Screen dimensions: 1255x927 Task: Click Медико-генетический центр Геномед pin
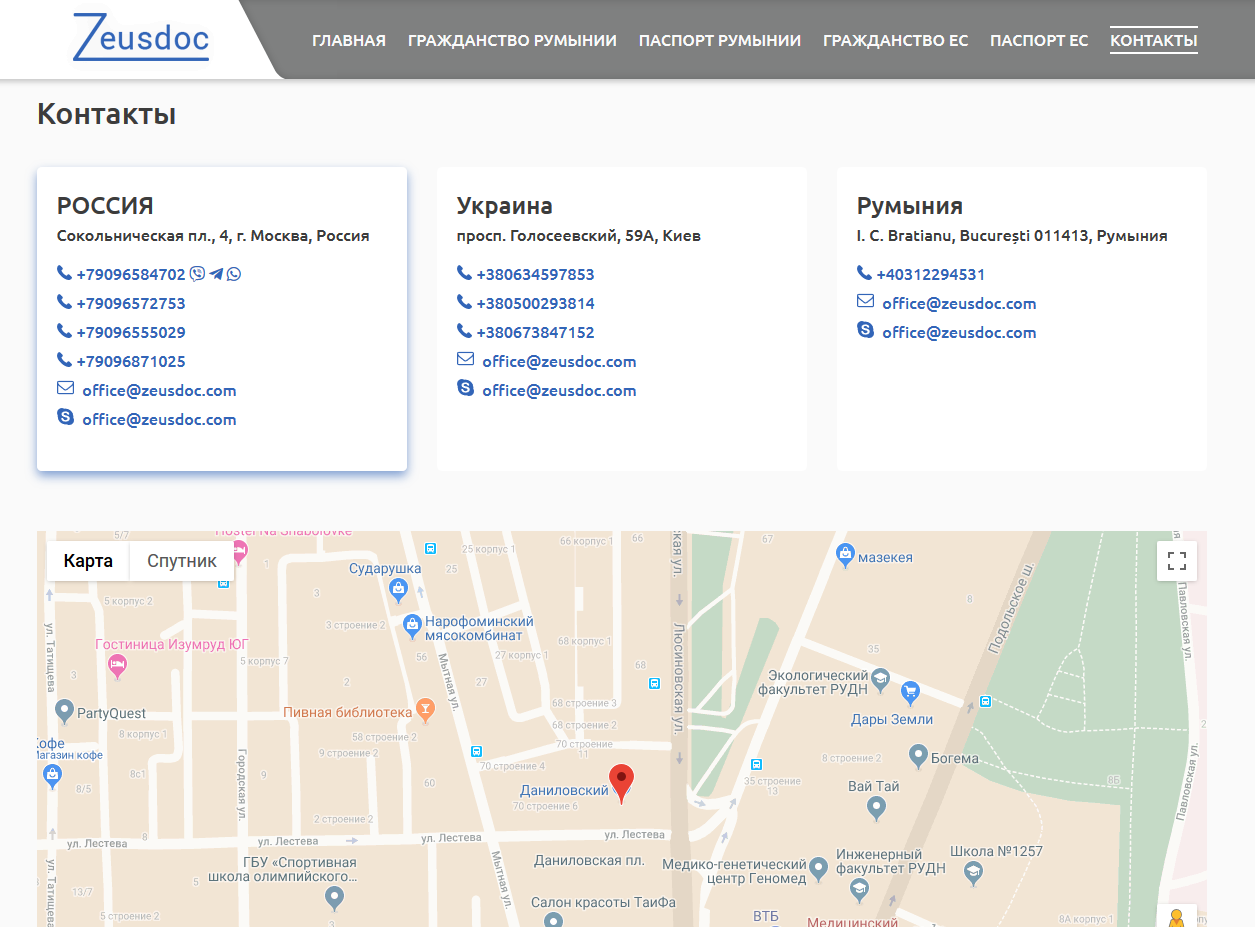[818, 868]
